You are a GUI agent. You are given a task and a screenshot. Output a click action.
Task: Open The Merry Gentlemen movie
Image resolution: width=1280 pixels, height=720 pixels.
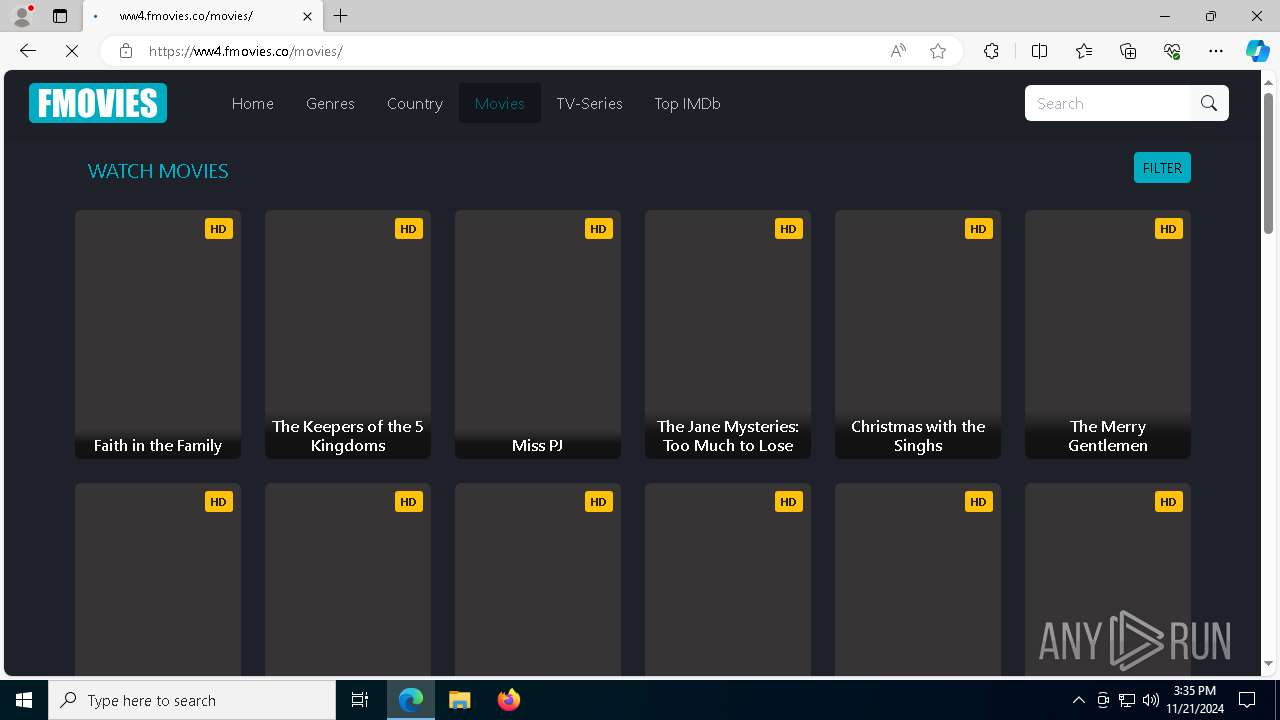point(1108,334)
